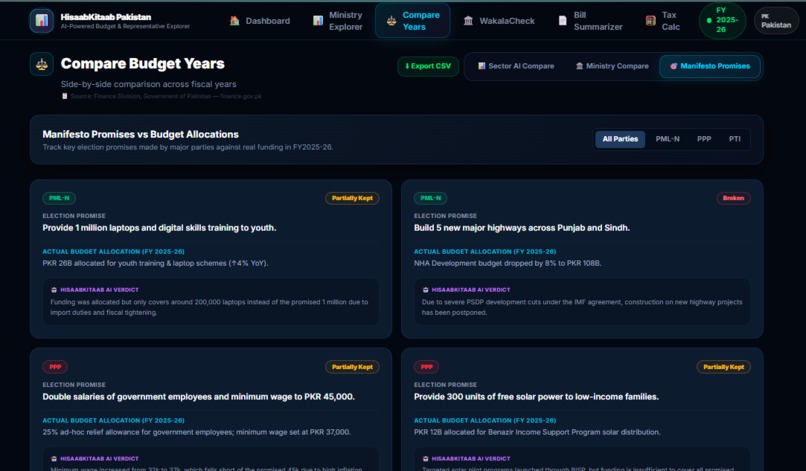The height and width of the screenshot is (471, 806).
Task: Open Ministry Explorer page
Action: pos(338,21)
